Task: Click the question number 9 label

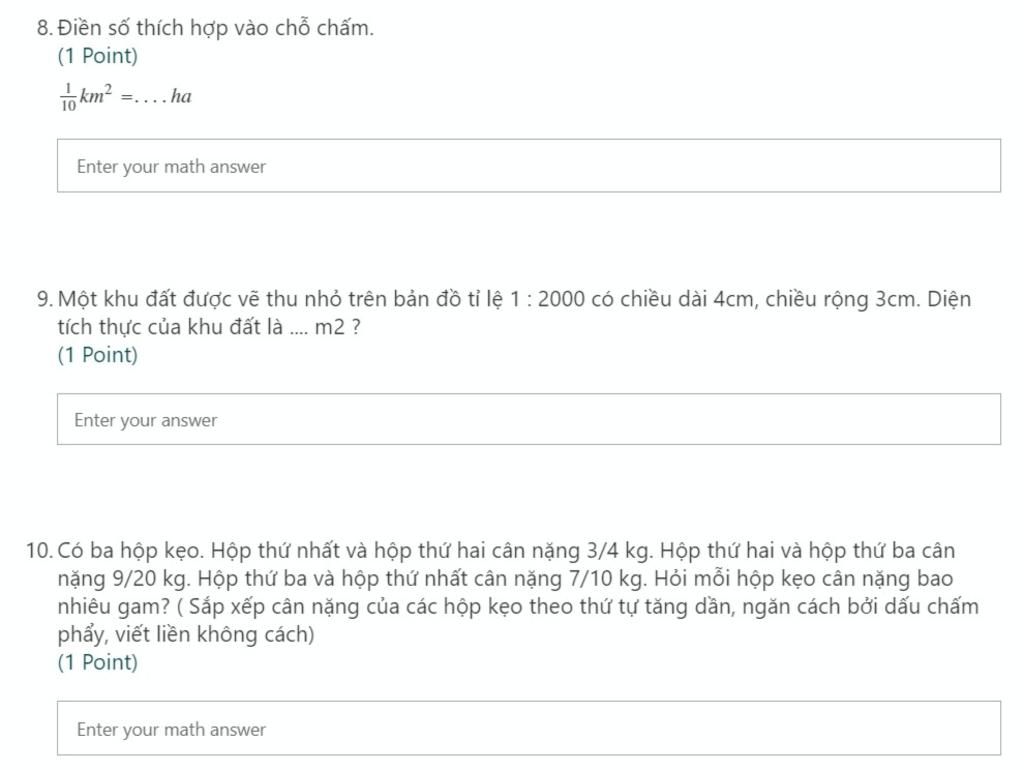Action: coord(44,299)
